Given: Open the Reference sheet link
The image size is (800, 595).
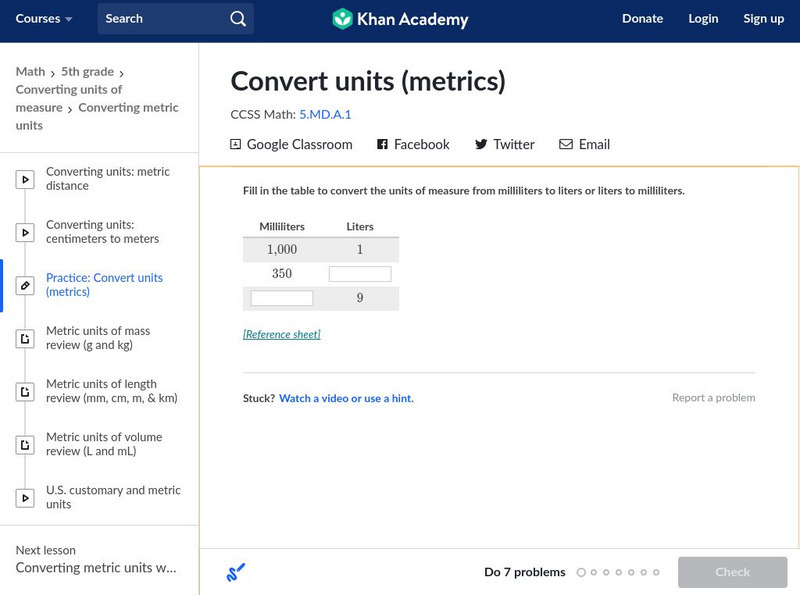Looking at the screenshot, I should 281,334.
